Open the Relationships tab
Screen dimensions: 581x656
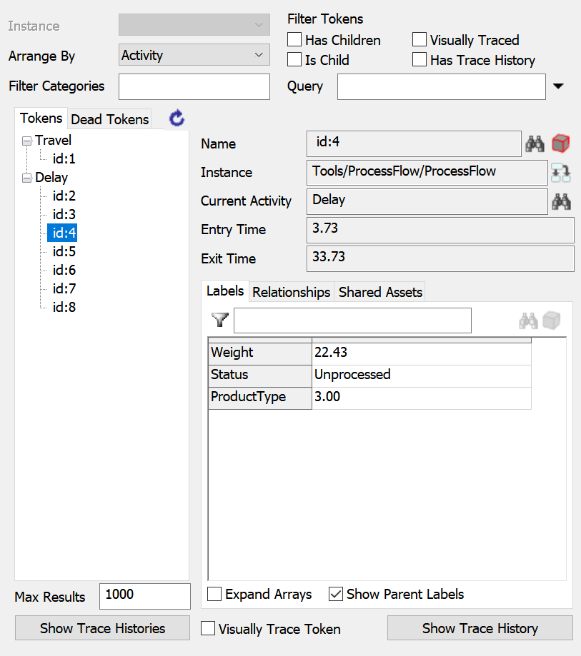coord(291,292)
